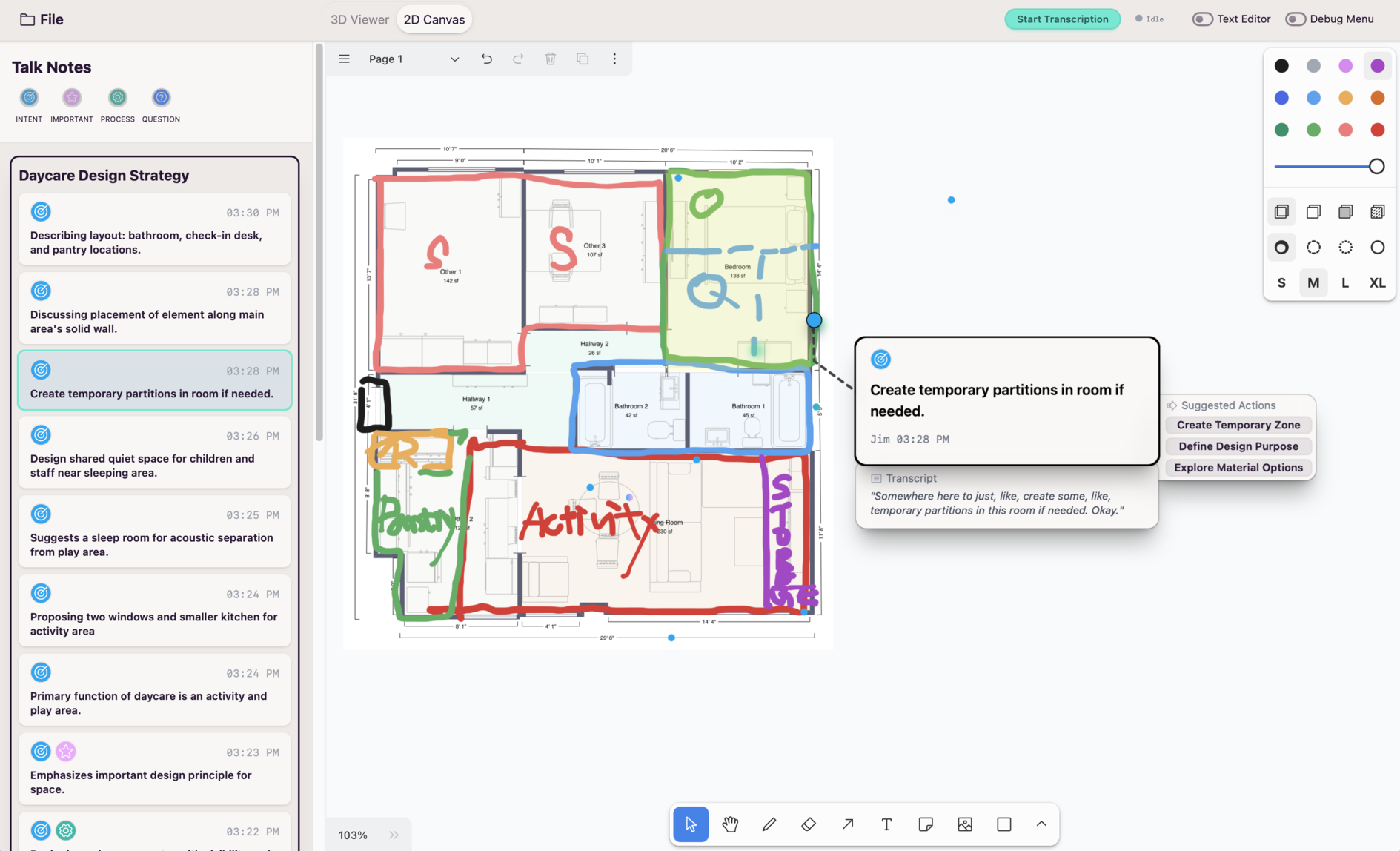
Task: Open the image insert tool
Action: (965, 824)
